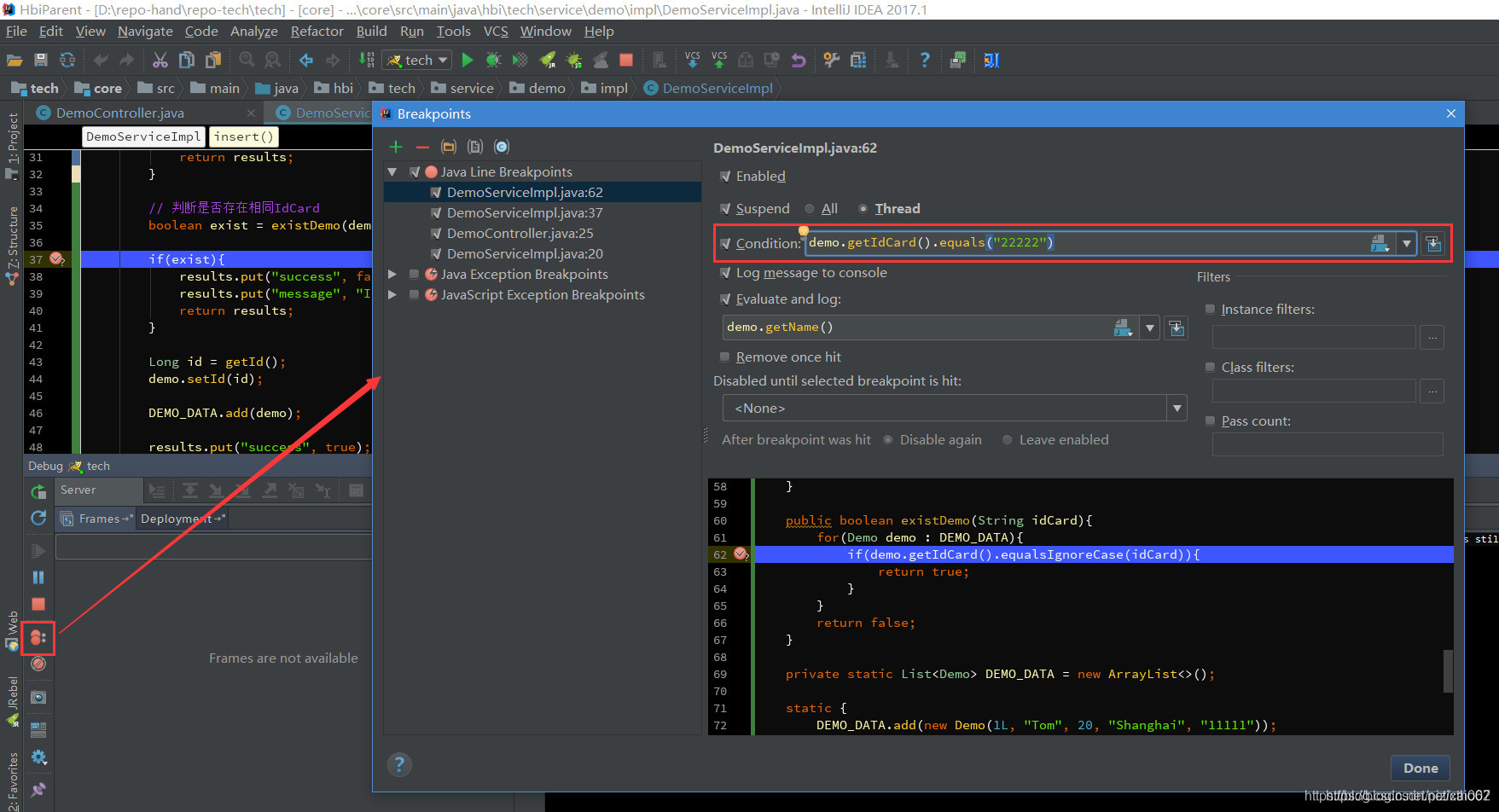Click the VCS Commit Changes icon

(x=719, y=61)
